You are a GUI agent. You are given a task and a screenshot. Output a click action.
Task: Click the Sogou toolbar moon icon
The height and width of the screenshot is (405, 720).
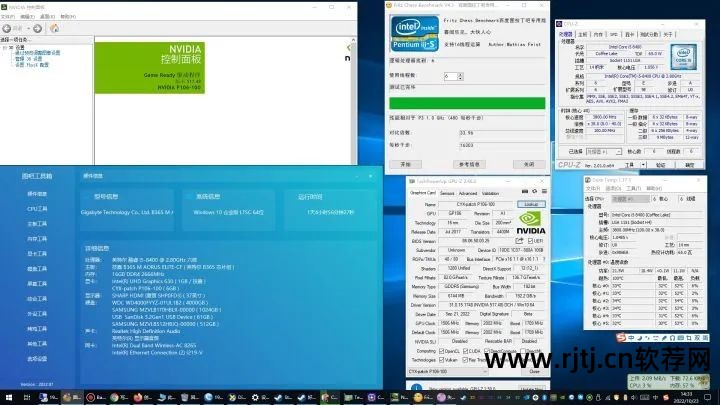[639, 338]
